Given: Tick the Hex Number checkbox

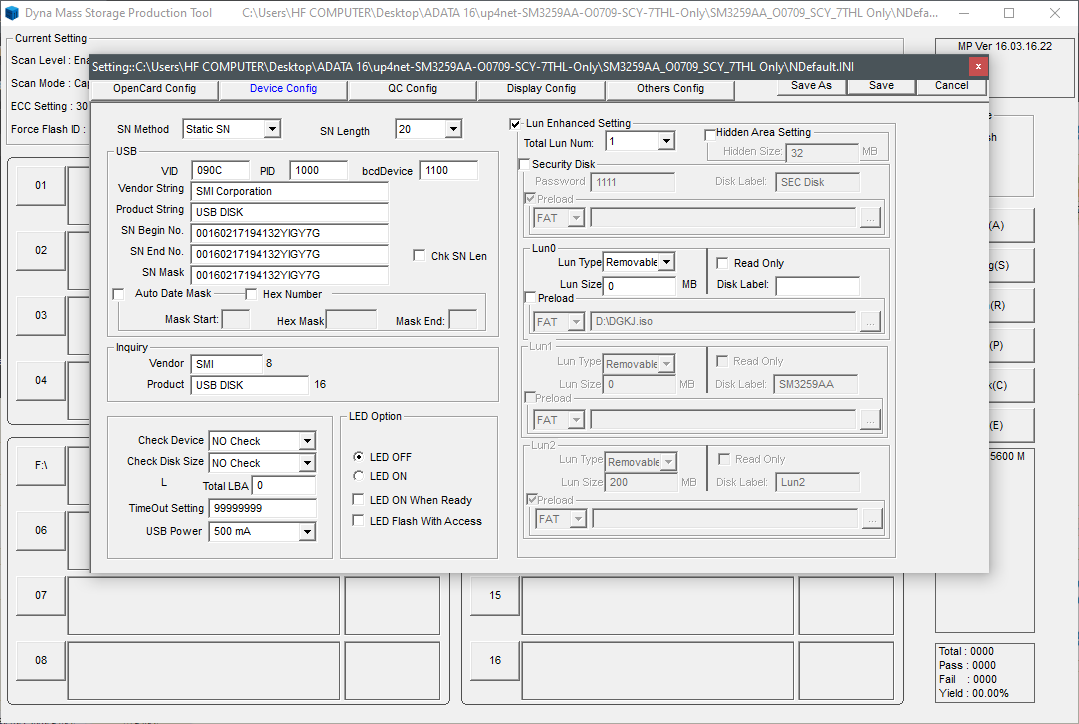Looking at the screenshot, I should [x=251, y=295].
